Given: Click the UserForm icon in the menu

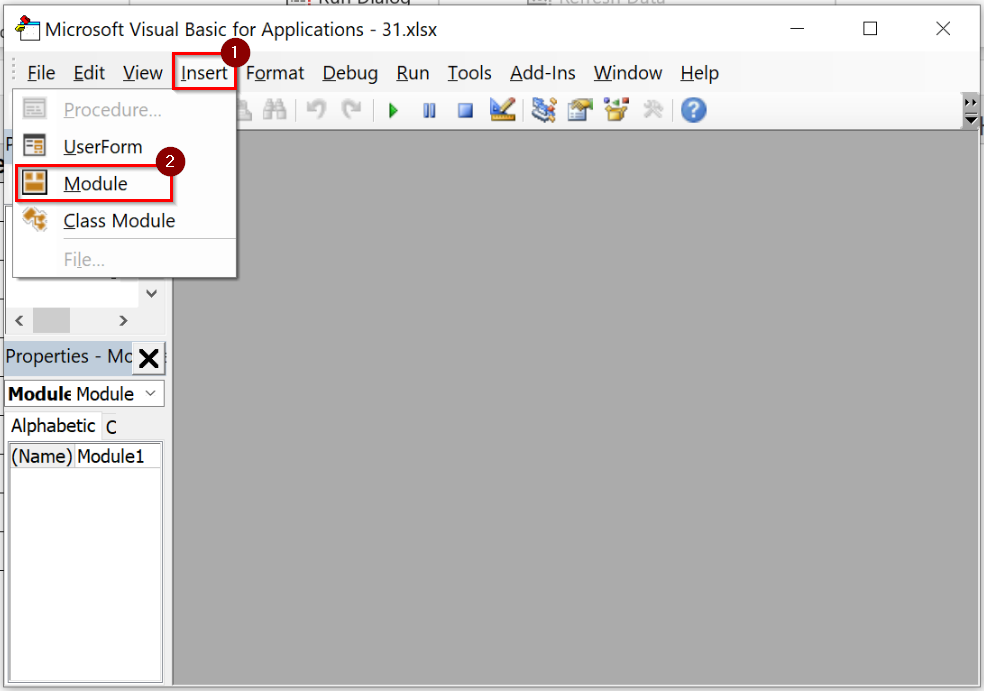Looking at the screenshot, I should click(35, 146).
